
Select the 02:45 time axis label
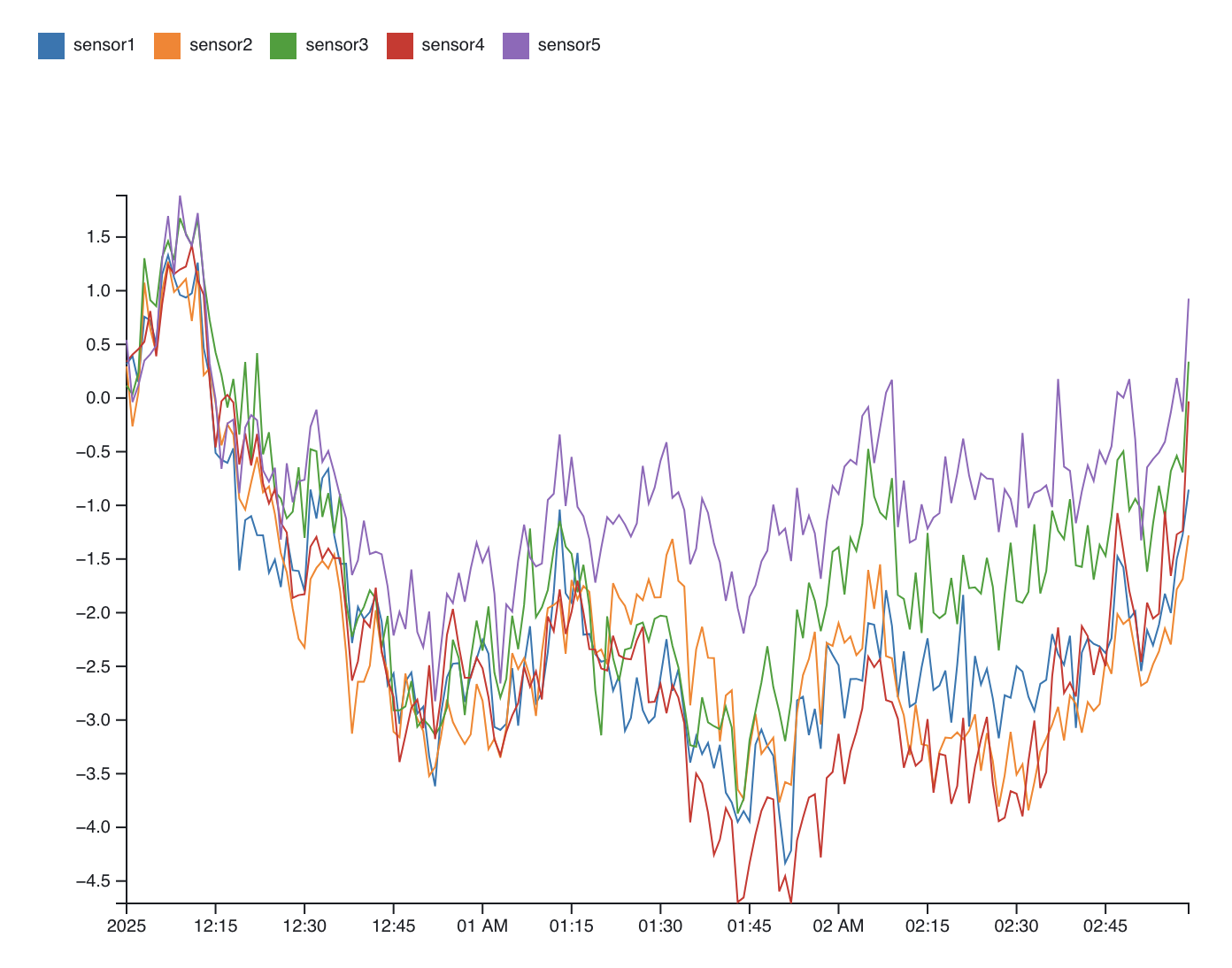(x=1105, y=926)
